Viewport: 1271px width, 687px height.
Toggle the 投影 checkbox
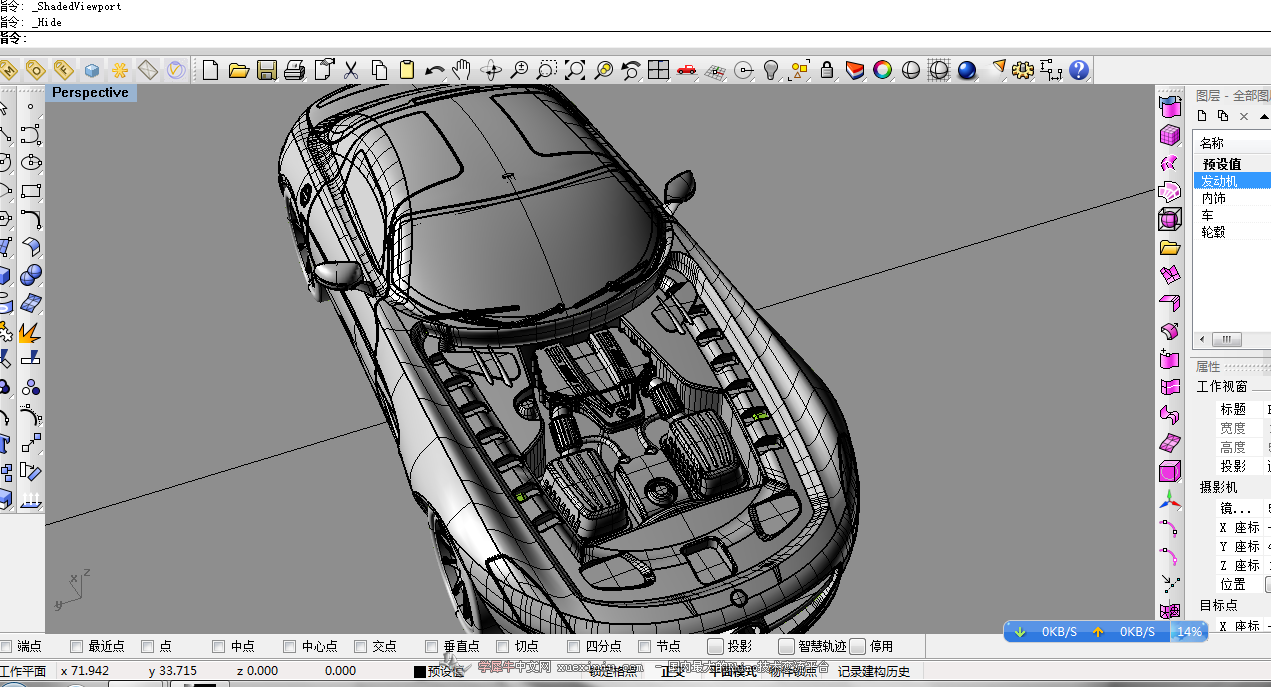[716, 646]
